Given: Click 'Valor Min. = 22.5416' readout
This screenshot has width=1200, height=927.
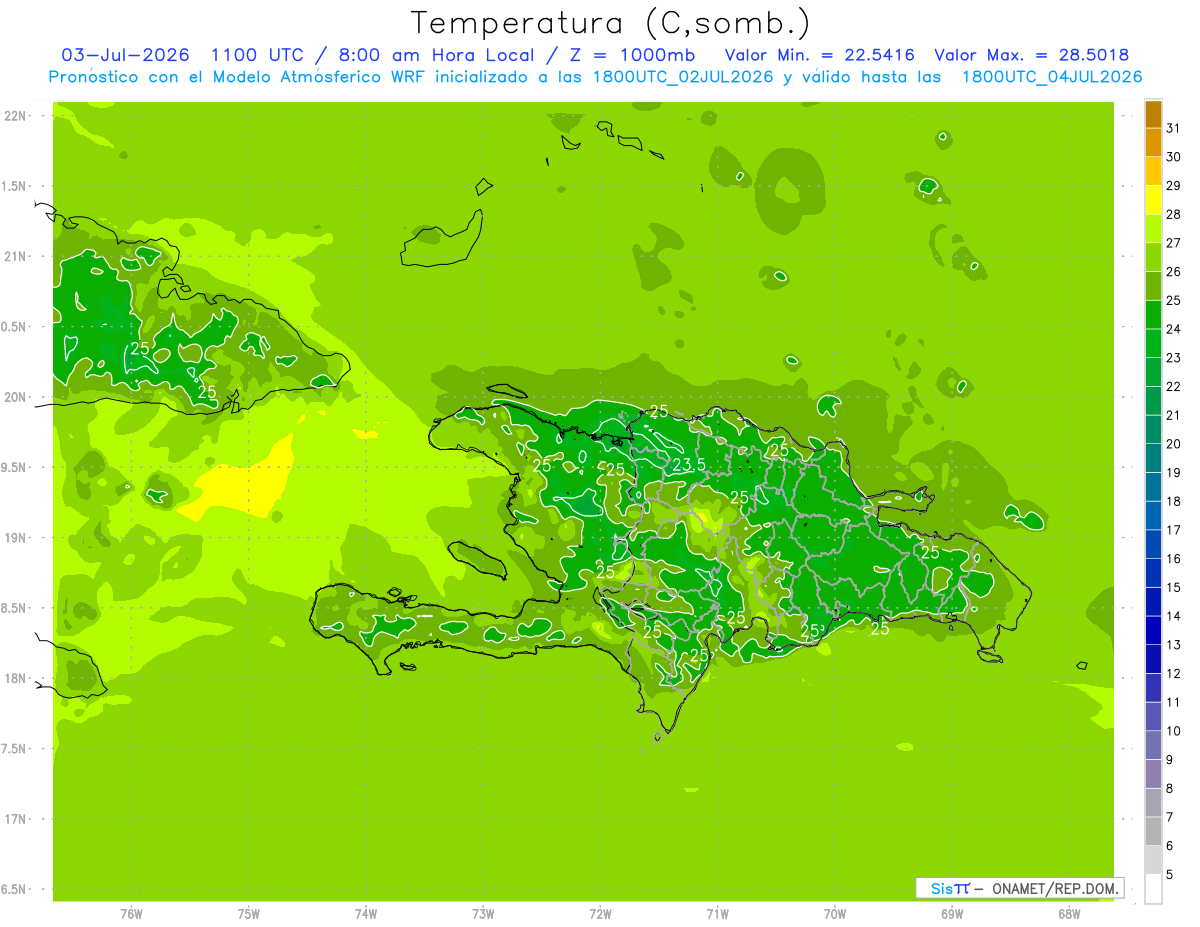Looking at the screenshot, I should pyautogui.click(x=820, y=55).
